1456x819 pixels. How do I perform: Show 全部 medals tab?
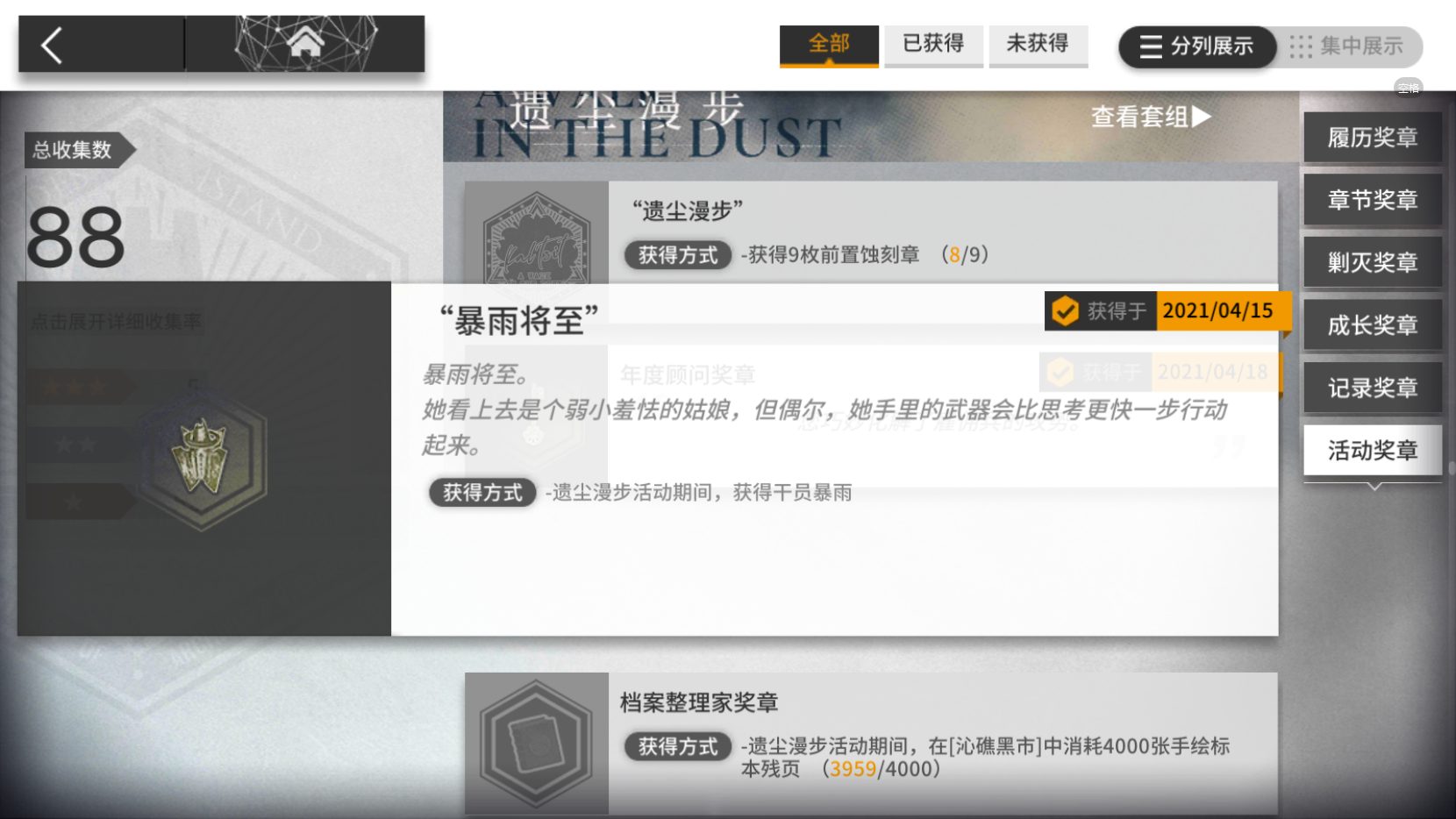click(829, 45)
